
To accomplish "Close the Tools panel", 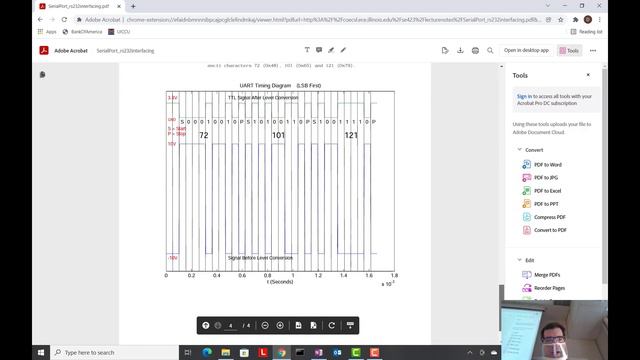I will [588, 75].
